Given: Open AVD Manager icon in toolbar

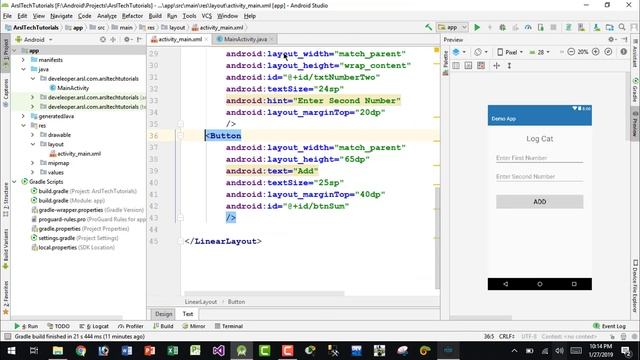Looking at the screenshot, I should coord(581,27).
